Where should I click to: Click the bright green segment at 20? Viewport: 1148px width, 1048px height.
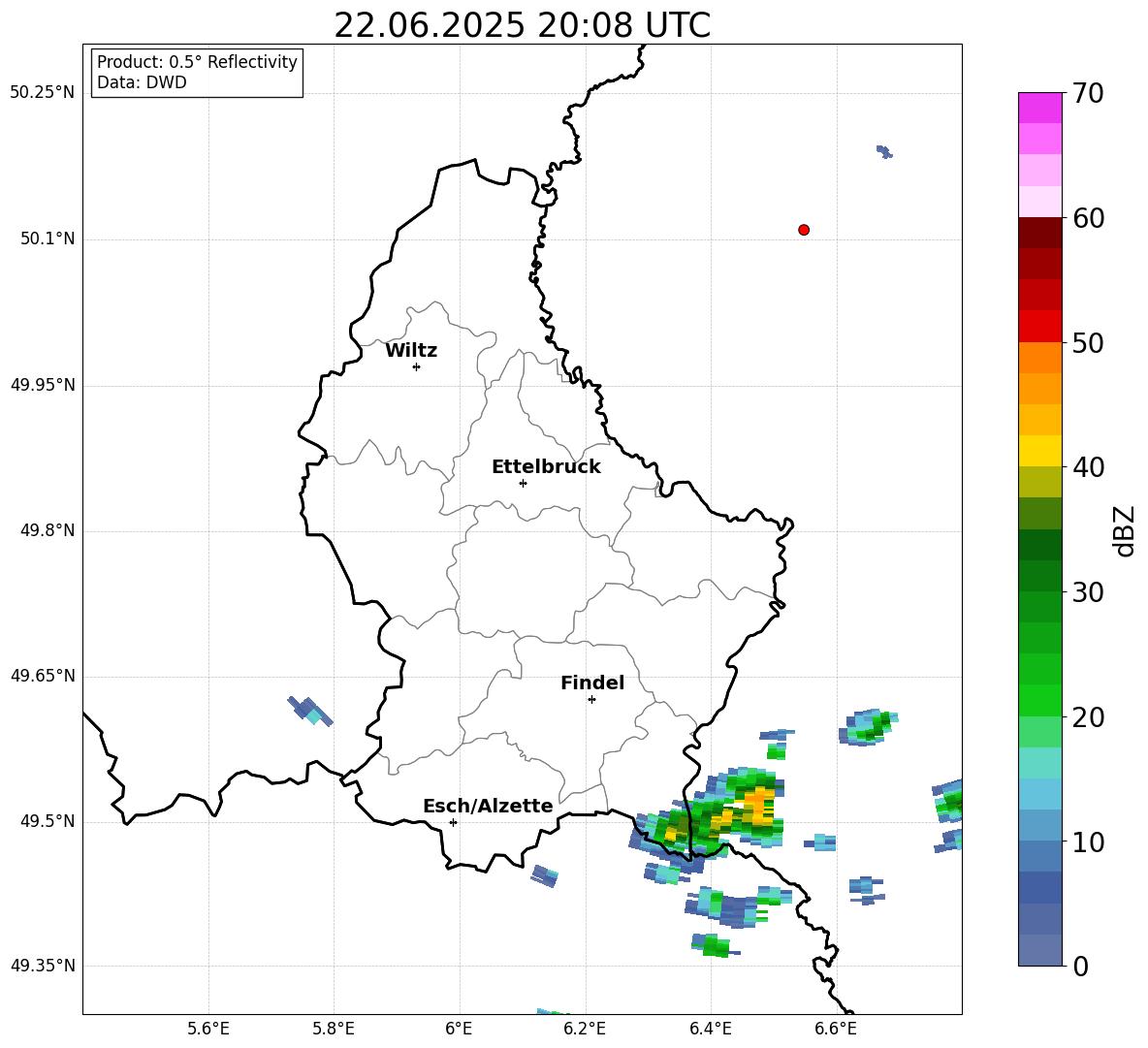(x=1039, y=701)
